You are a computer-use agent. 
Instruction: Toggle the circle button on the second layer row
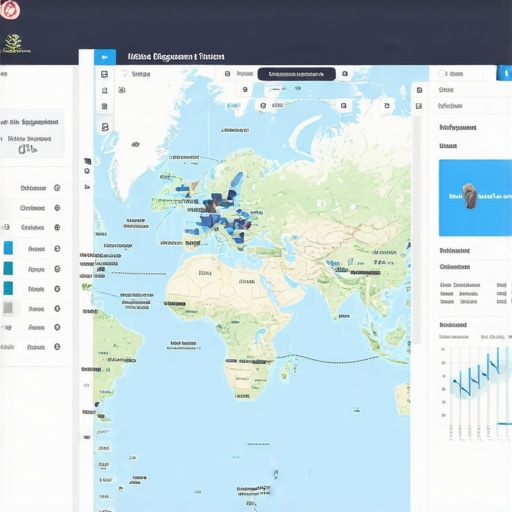coord(57,208)
